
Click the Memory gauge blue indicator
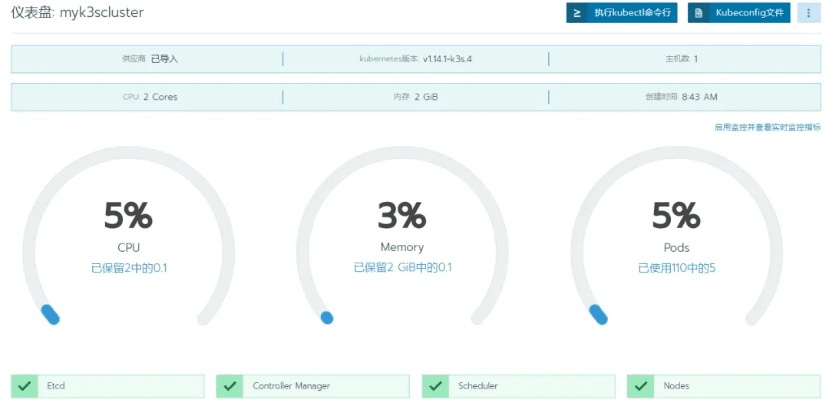(326, 318)
